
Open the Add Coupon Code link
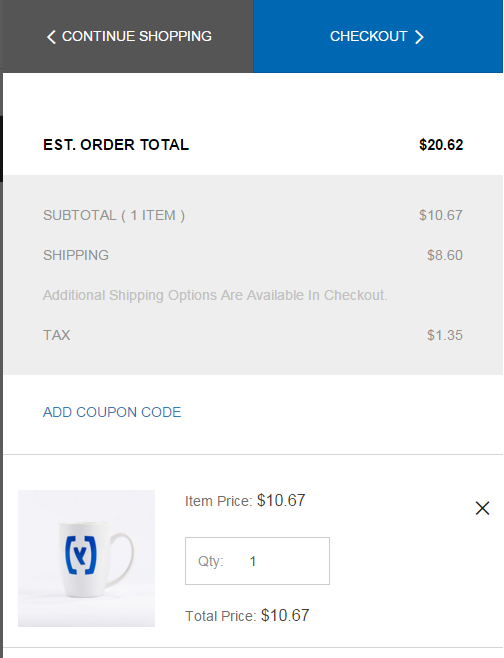[112, 412]
